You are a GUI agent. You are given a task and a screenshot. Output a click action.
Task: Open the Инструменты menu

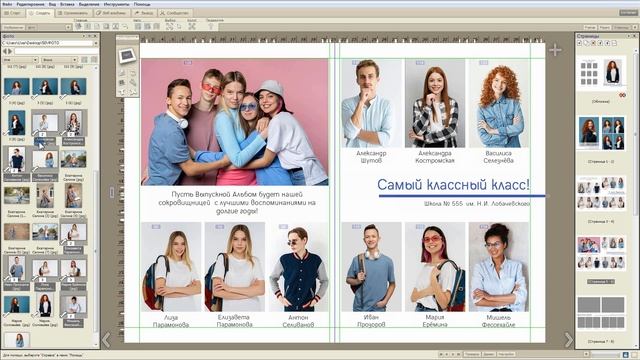[116, 4]
